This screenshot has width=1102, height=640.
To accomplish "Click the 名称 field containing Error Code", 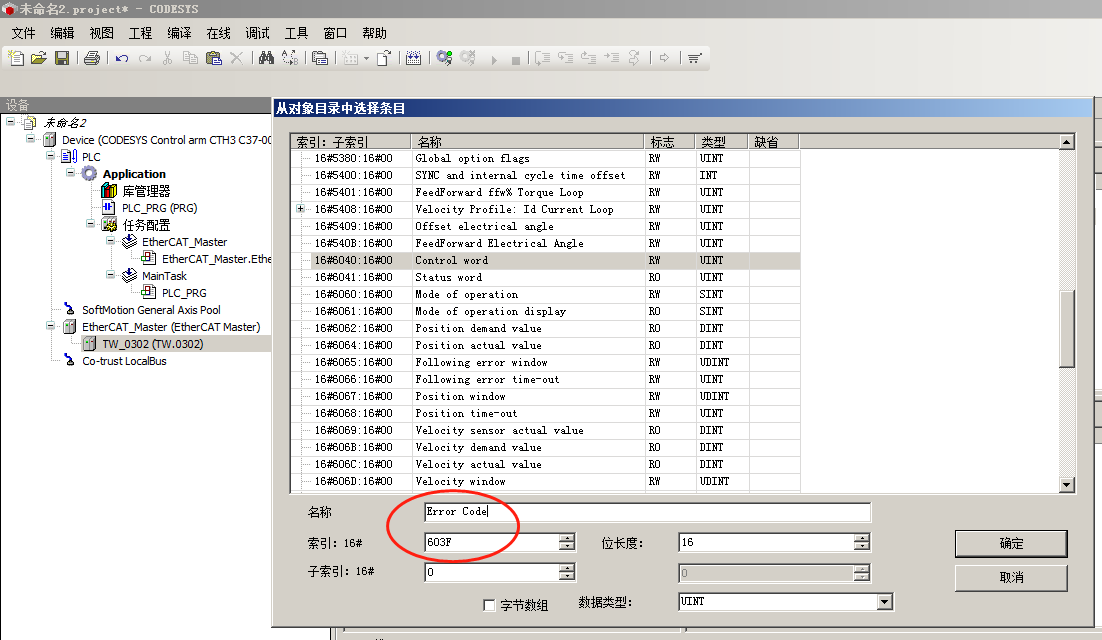I will tap(647, 512).
